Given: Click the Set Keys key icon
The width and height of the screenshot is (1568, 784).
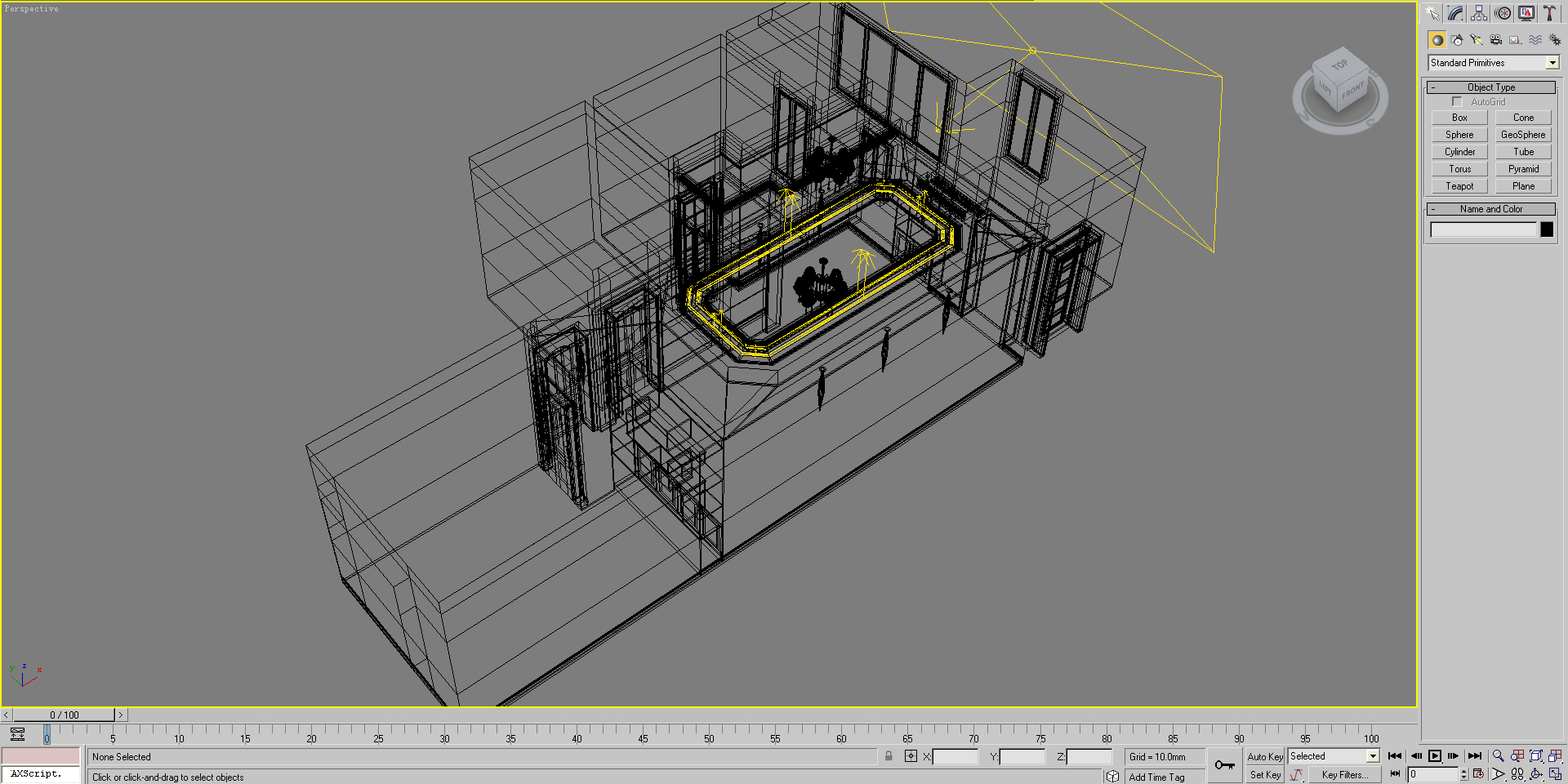Looking at the screenshot, I should click(x=1224, y=765).
